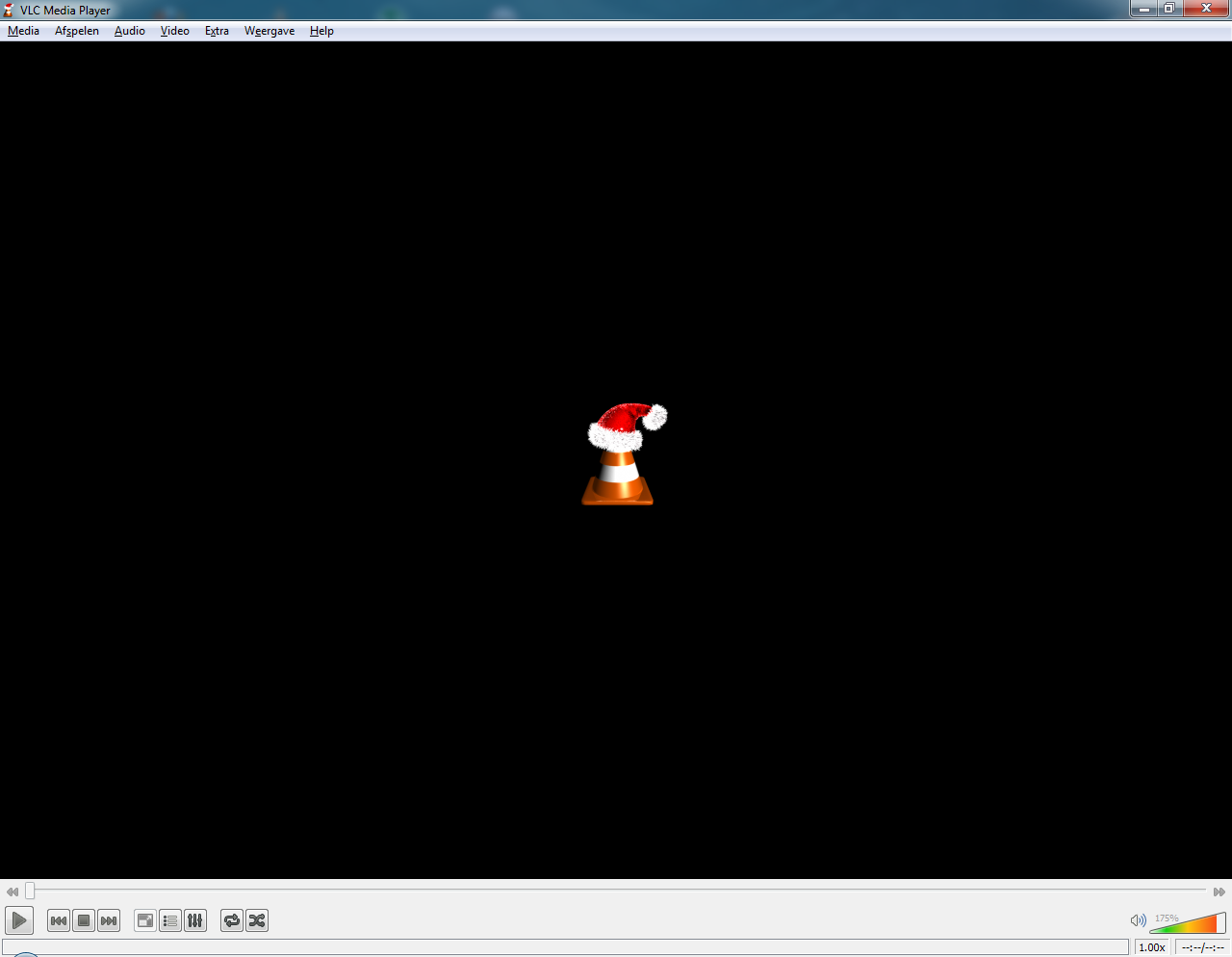Start playback with the Play button

19,920
